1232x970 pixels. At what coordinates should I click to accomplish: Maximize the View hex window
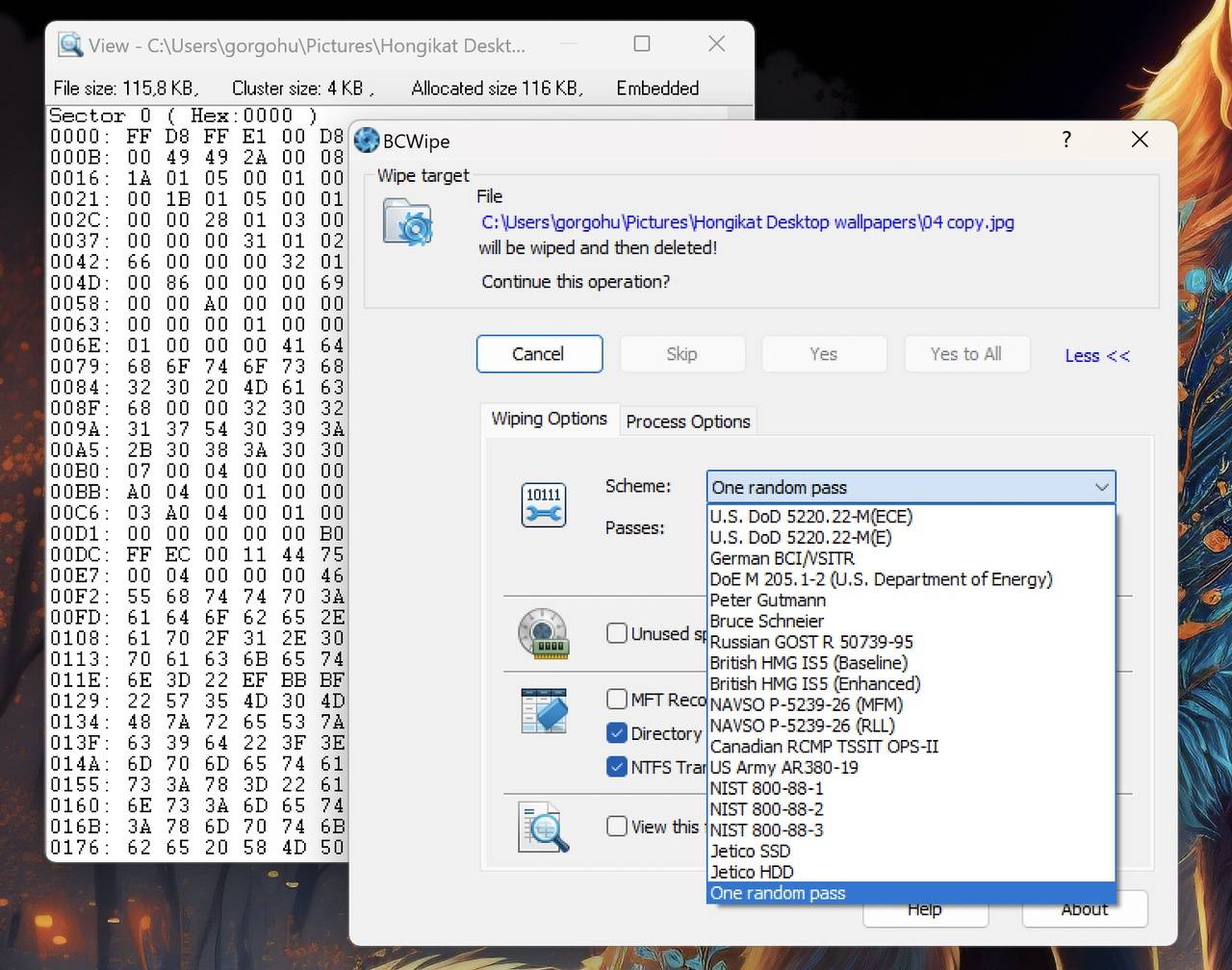pyautogui.click(x=642, y=43)
